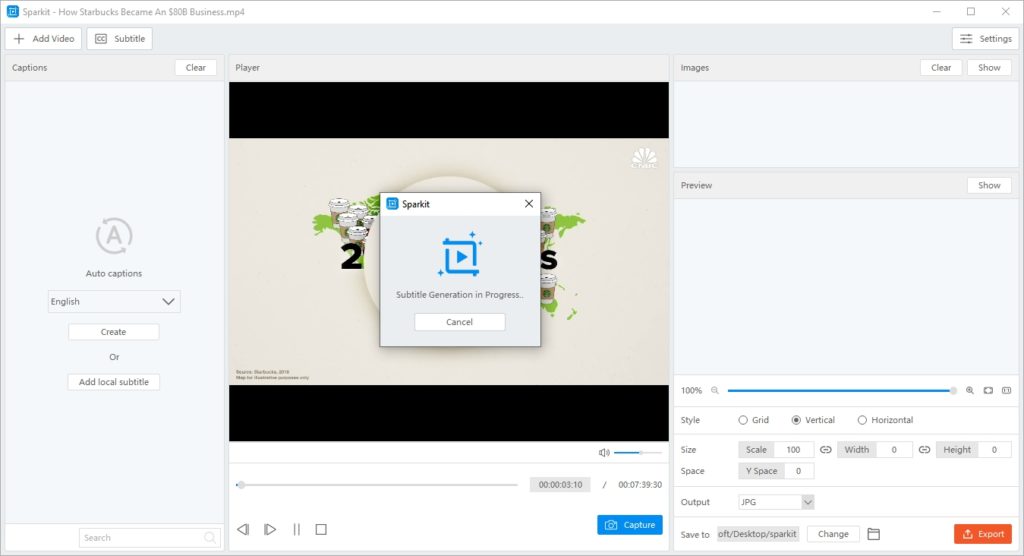Click Change to choose save folder

pyautogui.click(x=833, y=534)
